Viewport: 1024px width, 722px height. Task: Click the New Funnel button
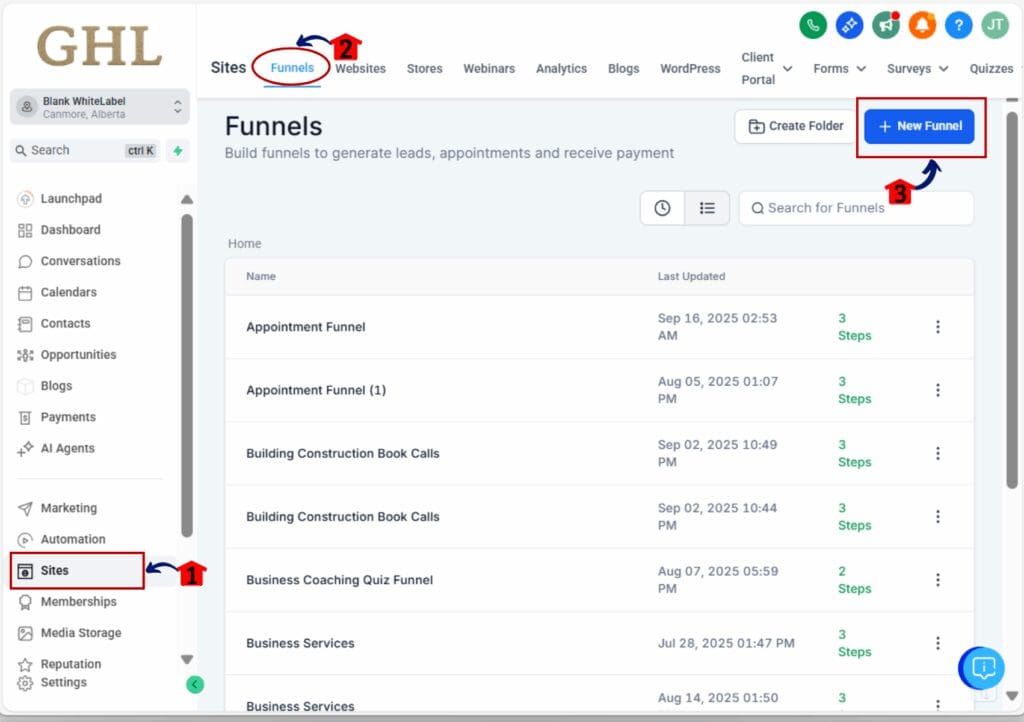click(x=919, y=126)
